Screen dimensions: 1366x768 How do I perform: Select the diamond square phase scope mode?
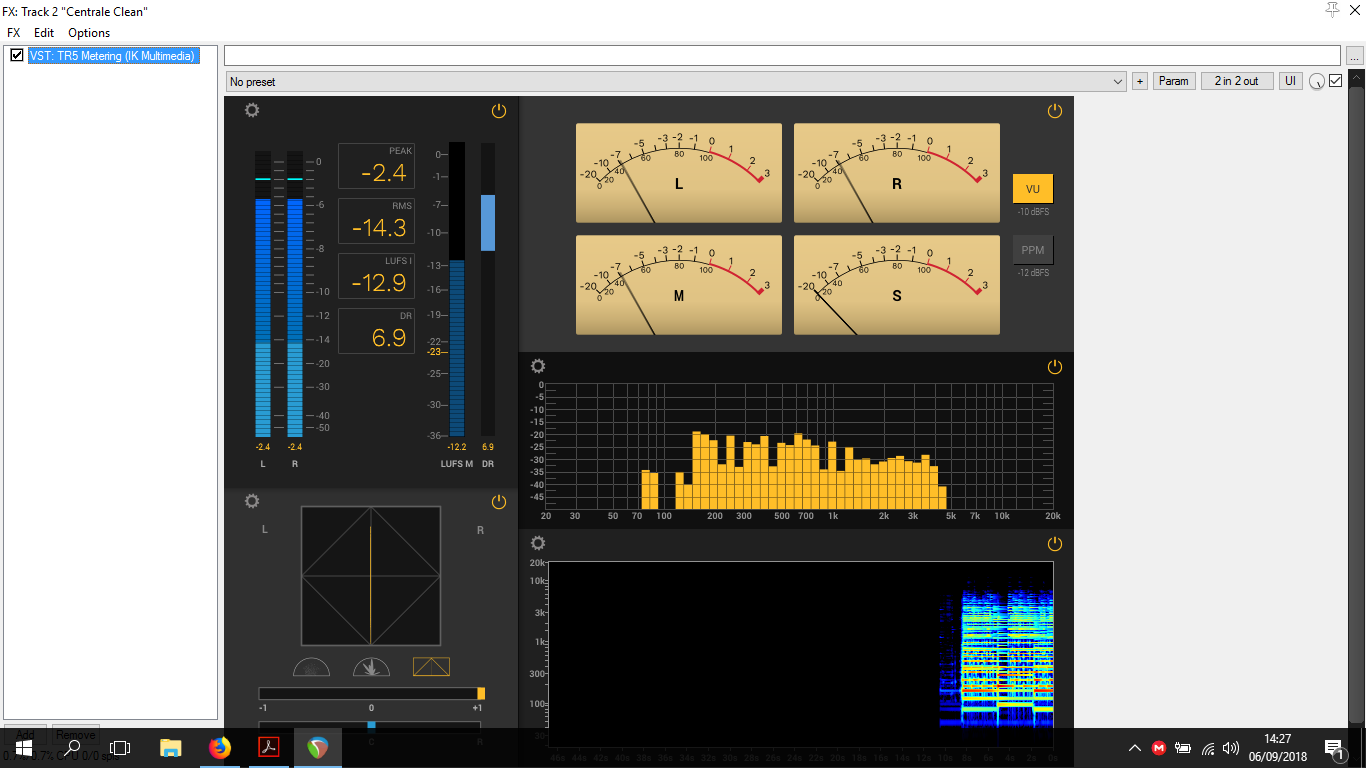[x=431, y=667]
